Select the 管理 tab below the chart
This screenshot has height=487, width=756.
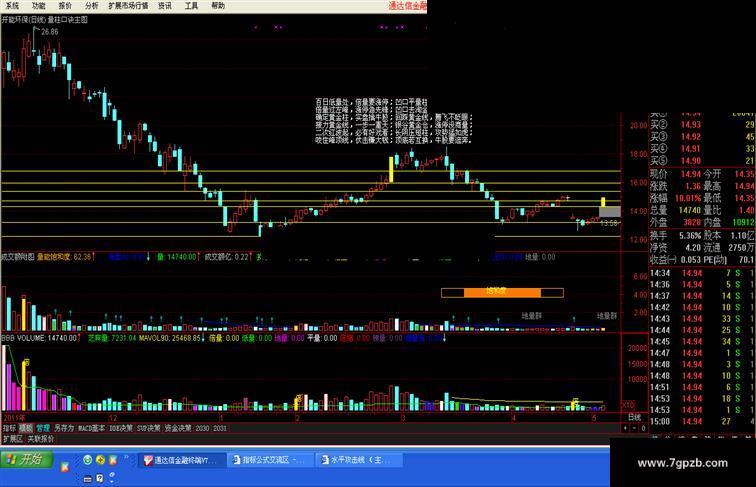tap(43, 428)
